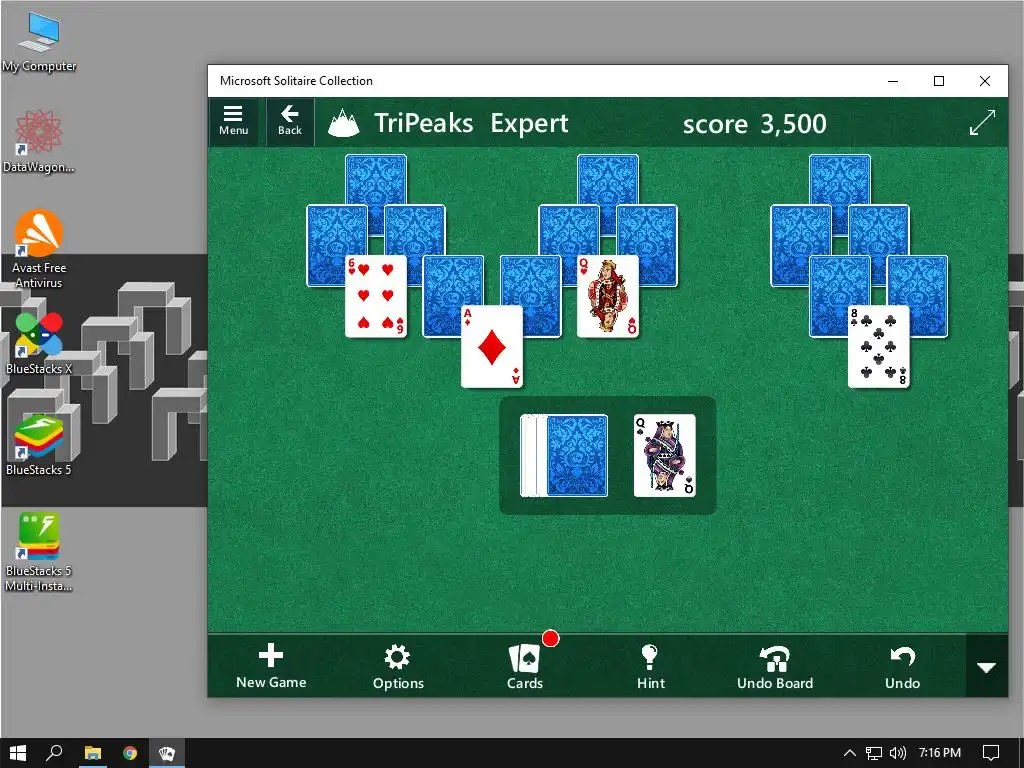Open the Windows Start menu

[18, 753]
